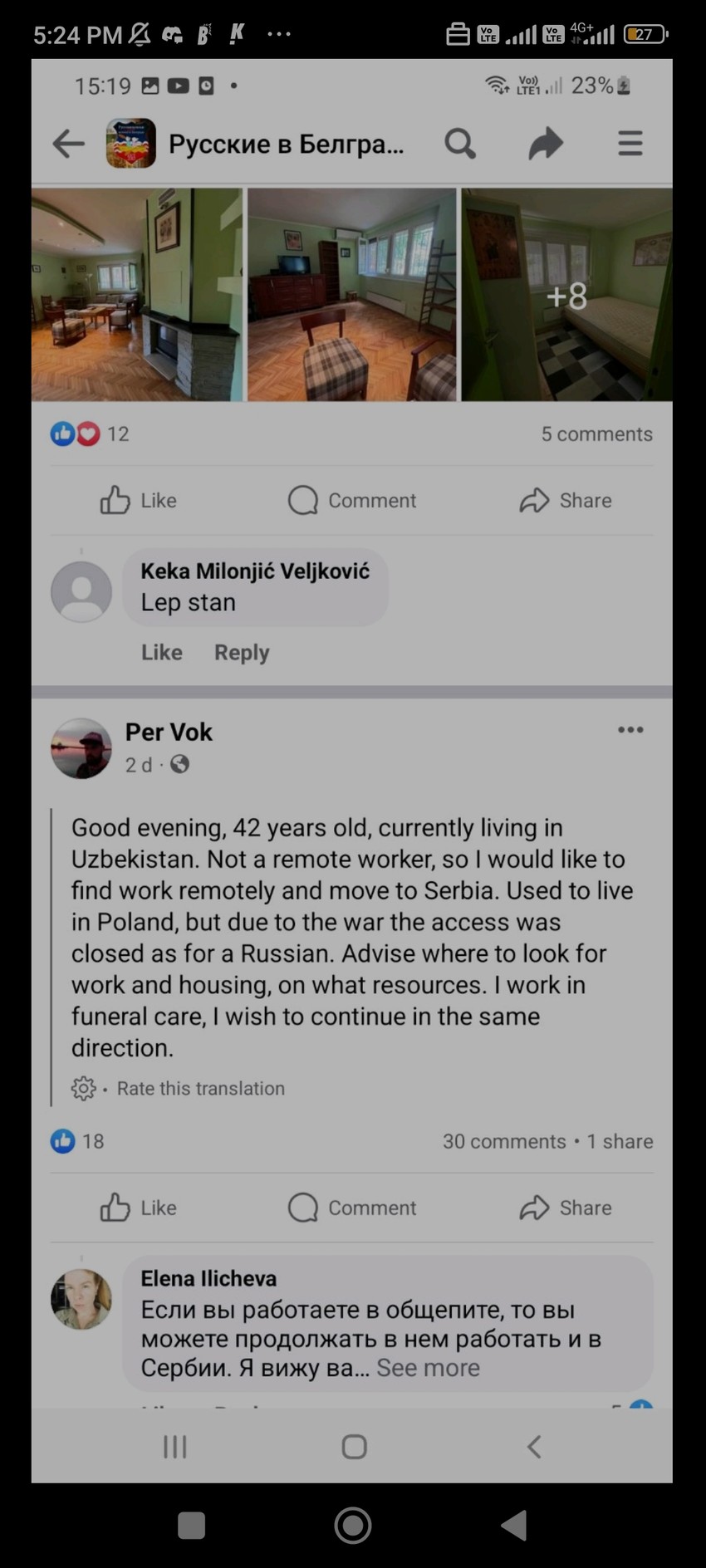
Task: Open the +8 more photos thumbnail
Action: [566, 295]
